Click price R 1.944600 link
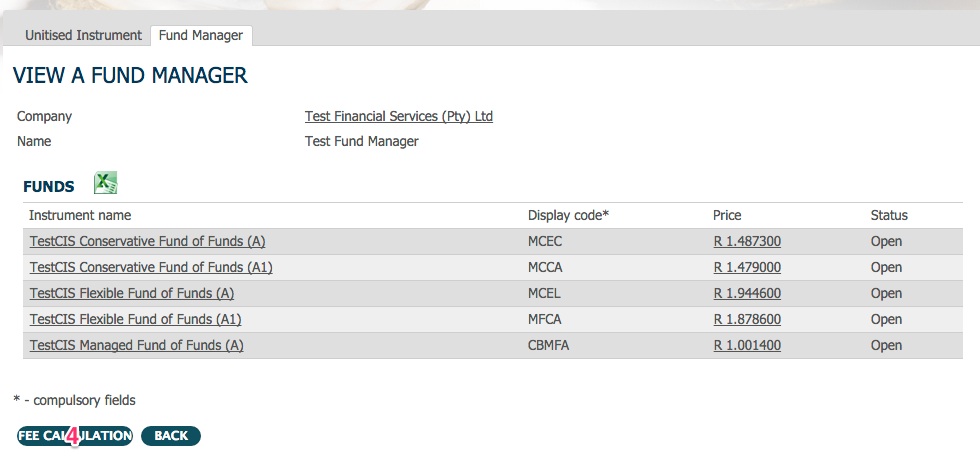Image resolution: width=980 pixels, height=457 pixels. click(x=747, y=293)
